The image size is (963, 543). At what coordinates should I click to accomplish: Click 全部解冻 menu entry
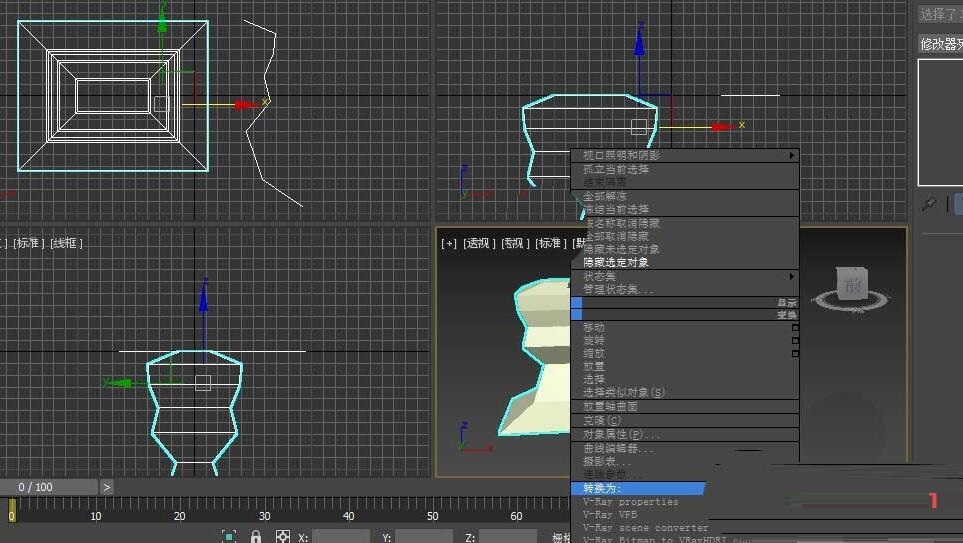pyautogui.click(x=605, y=196)
